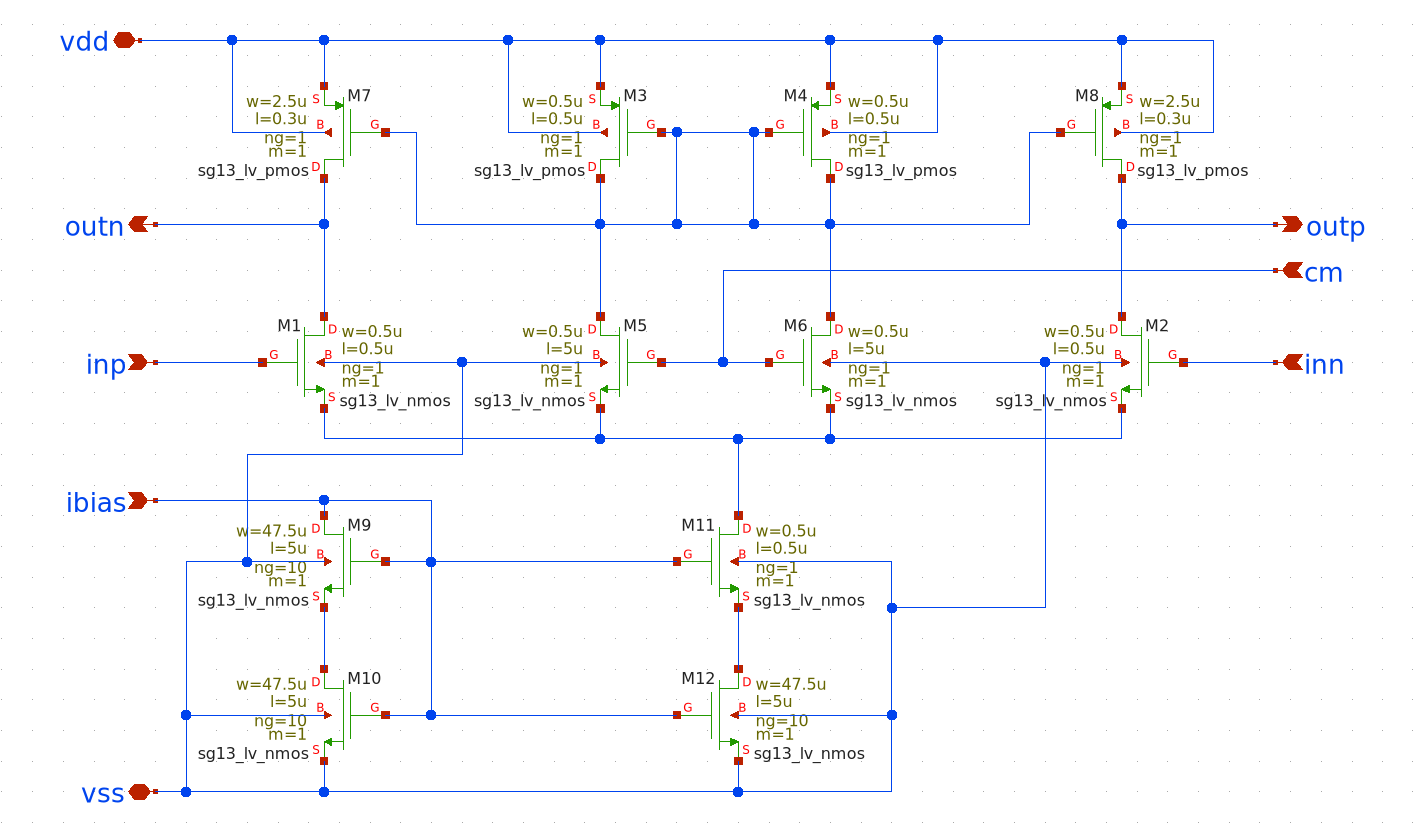
Task: Select the sg13_lv_nmos label under M2
Action: pos(1051,401)
